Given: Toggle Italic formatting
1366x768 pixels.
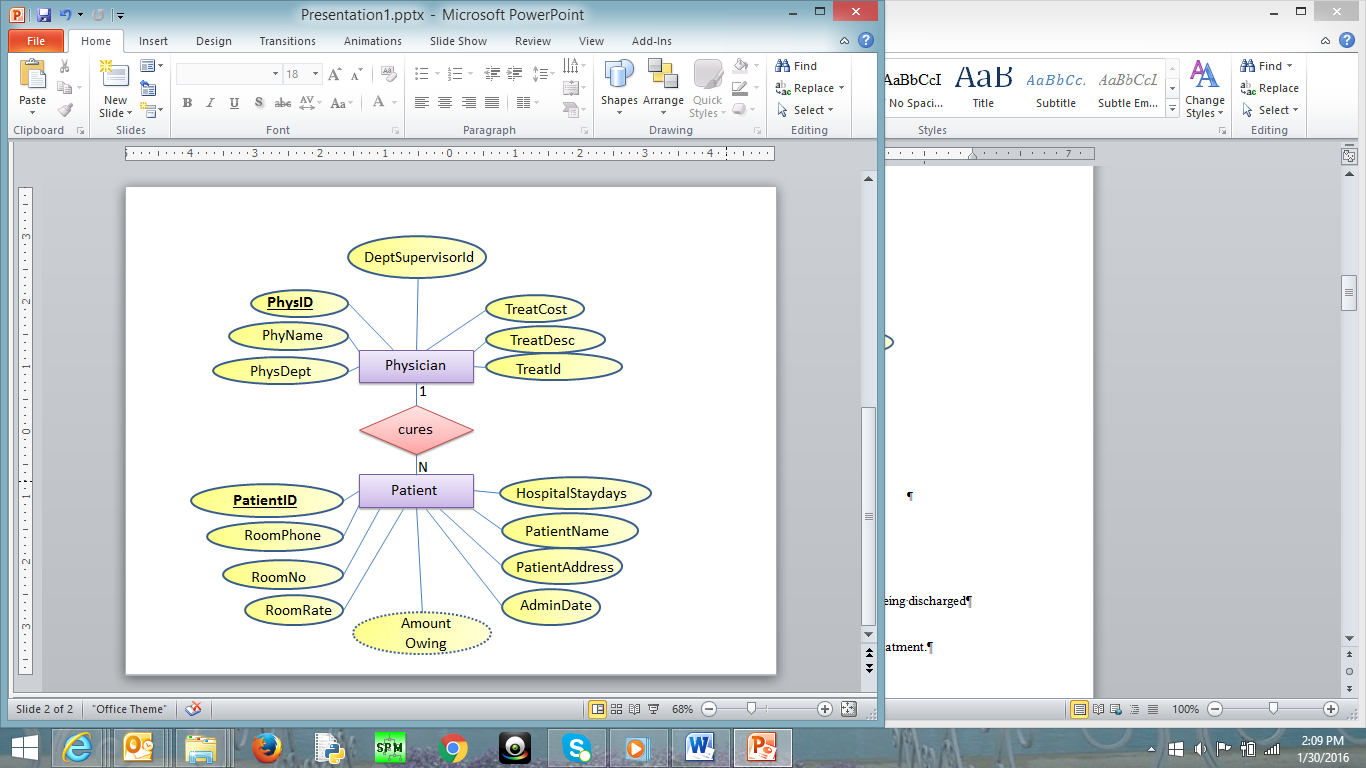Looking at the screenshot, I should click(x=210, y=103).
